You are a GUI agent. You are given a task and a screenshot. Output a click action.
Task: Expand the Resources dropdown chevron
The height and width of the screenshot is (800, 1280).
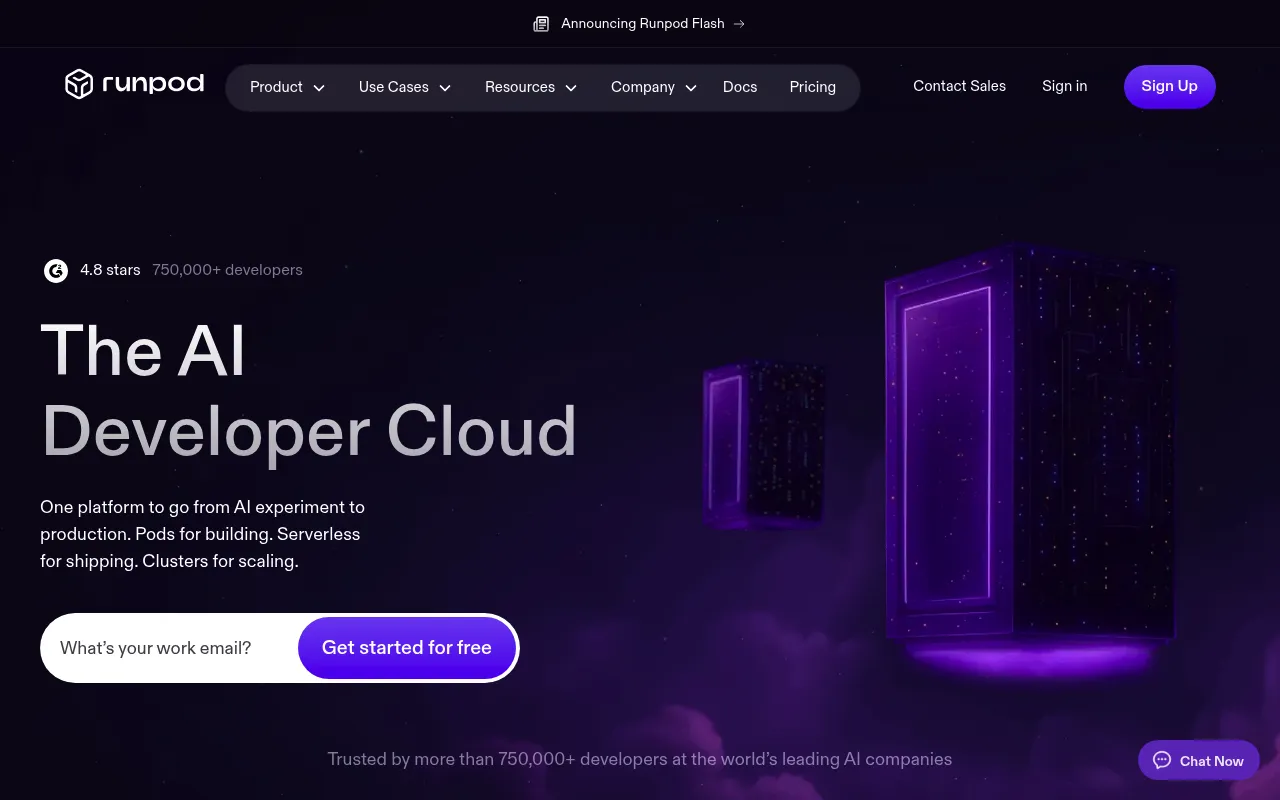571,88
